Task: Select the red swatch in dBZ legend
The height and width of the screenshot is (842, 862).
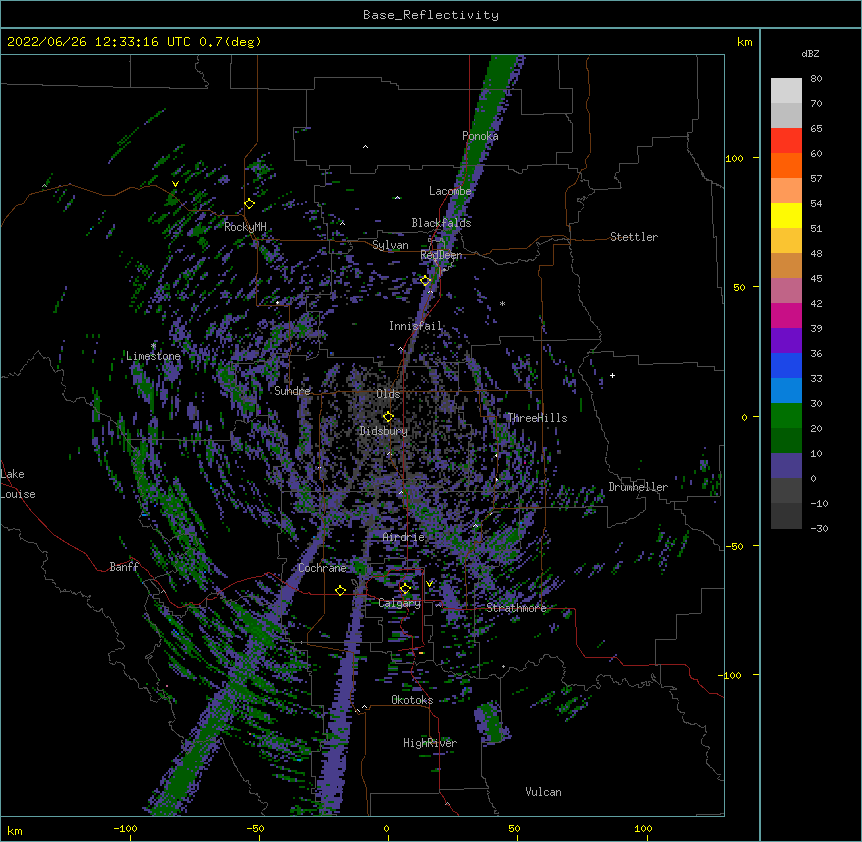Action: [786, 141]
